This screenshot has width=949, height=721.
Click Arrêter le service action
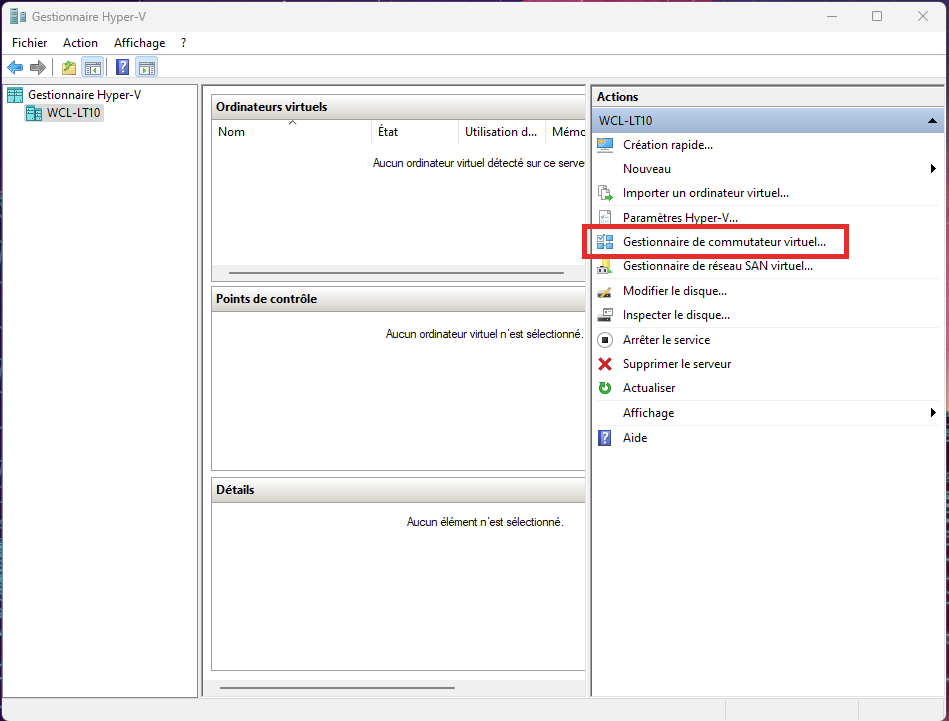(666, 340)
